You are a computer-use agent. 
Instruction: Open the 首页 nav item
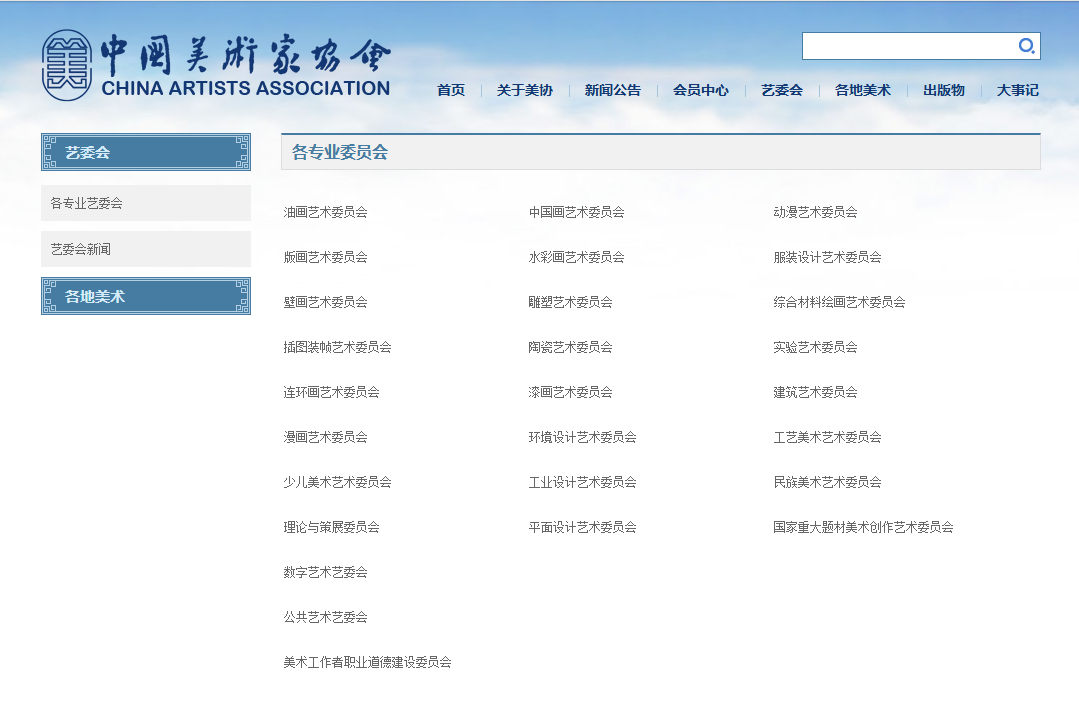[x=451, y=90]
